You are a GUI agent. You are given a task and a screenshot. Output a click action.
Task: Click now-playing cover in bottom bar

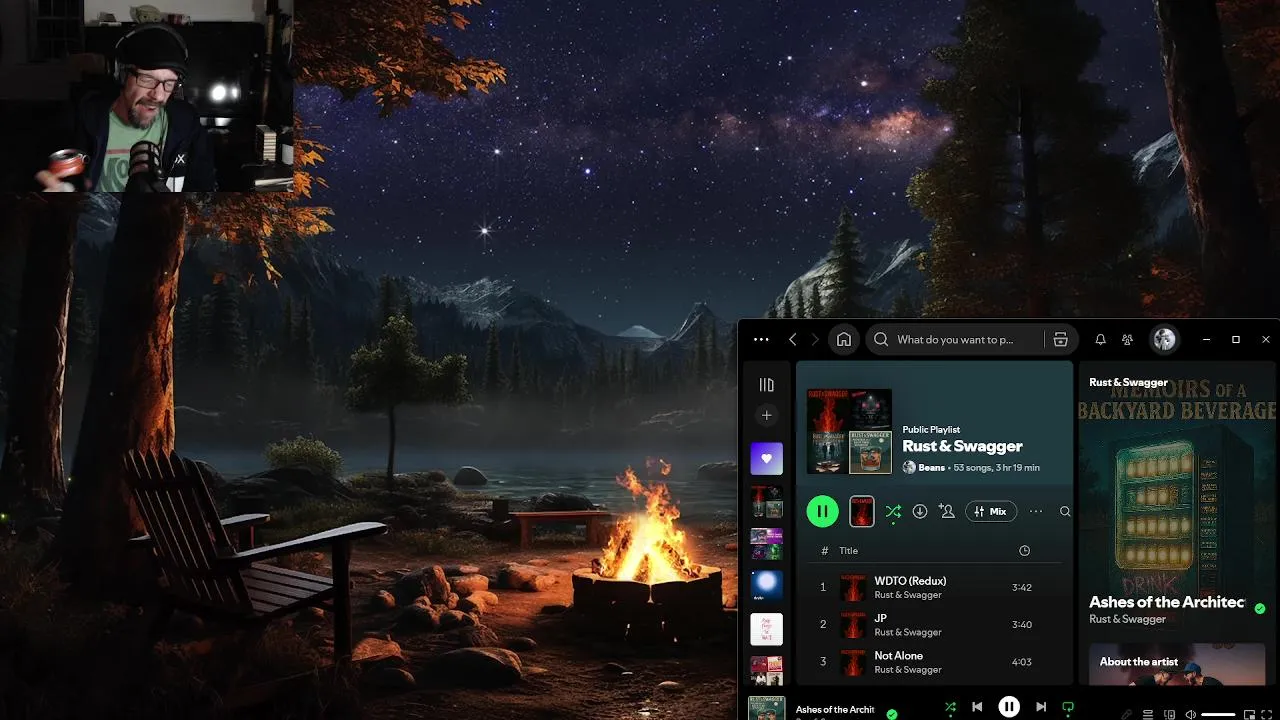coord(767,708)
